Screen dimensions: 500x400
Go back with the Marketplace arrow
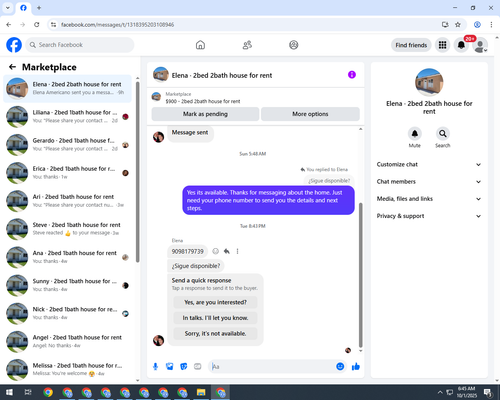(x=12, y=67)
